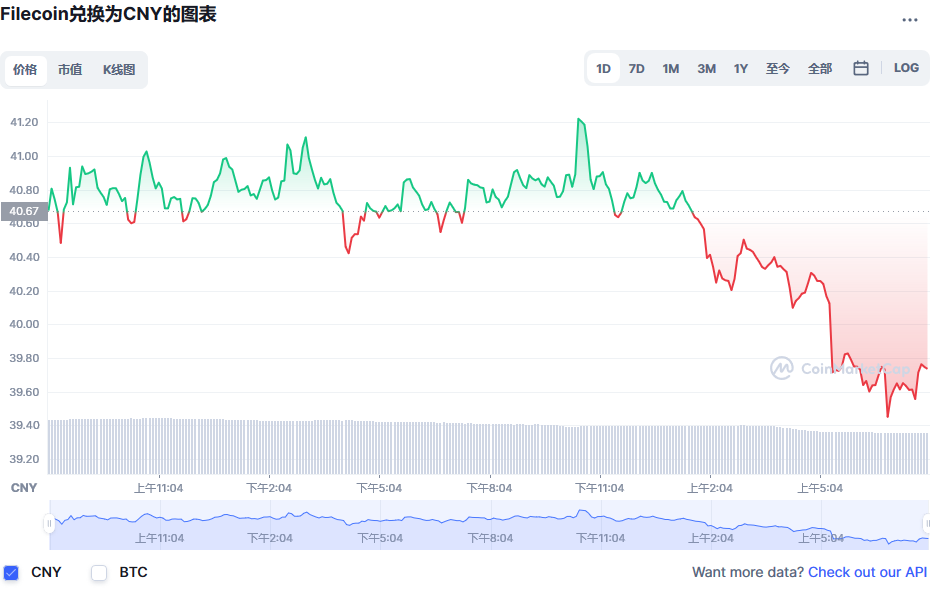Select the 1Y time range
The width and height of the screenshot is (930, 600).
(x=741, y=69)
